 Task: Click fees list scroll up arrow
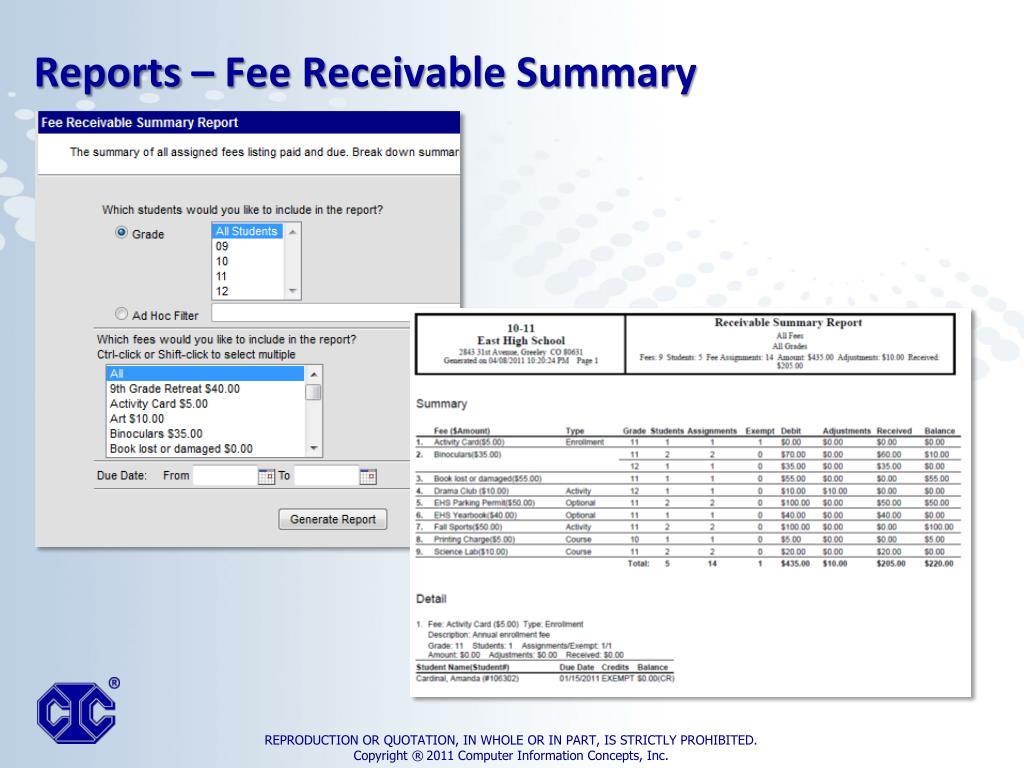(313, 374)
